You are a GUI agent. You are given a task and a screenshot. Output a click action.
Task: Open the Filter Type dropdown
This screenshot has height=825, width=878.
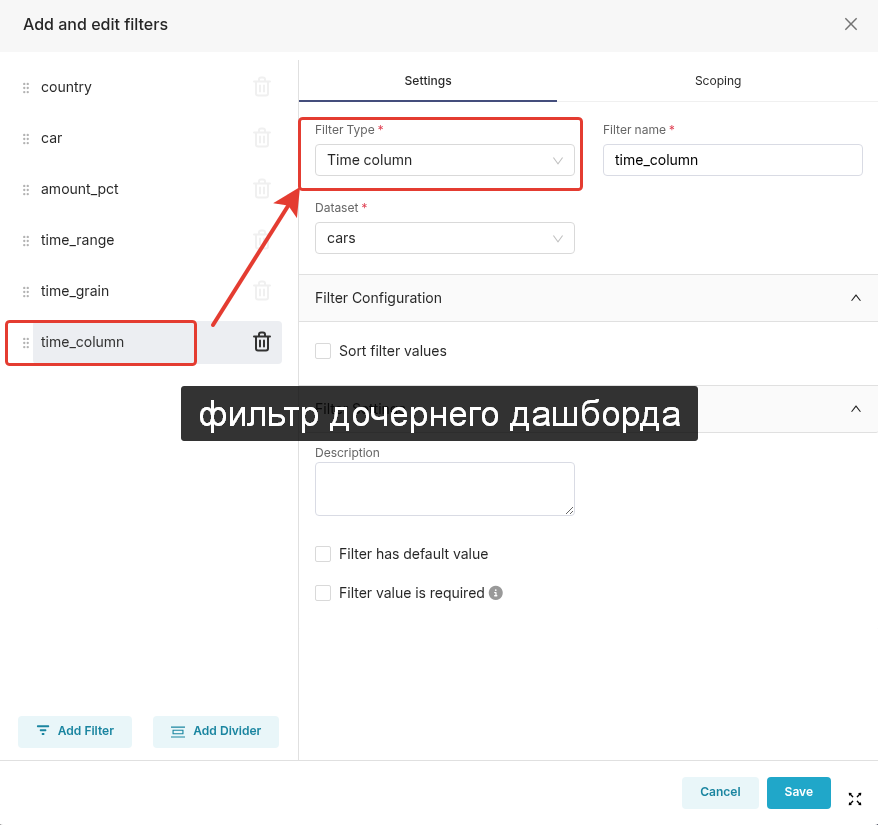click(x=444, y=159)
